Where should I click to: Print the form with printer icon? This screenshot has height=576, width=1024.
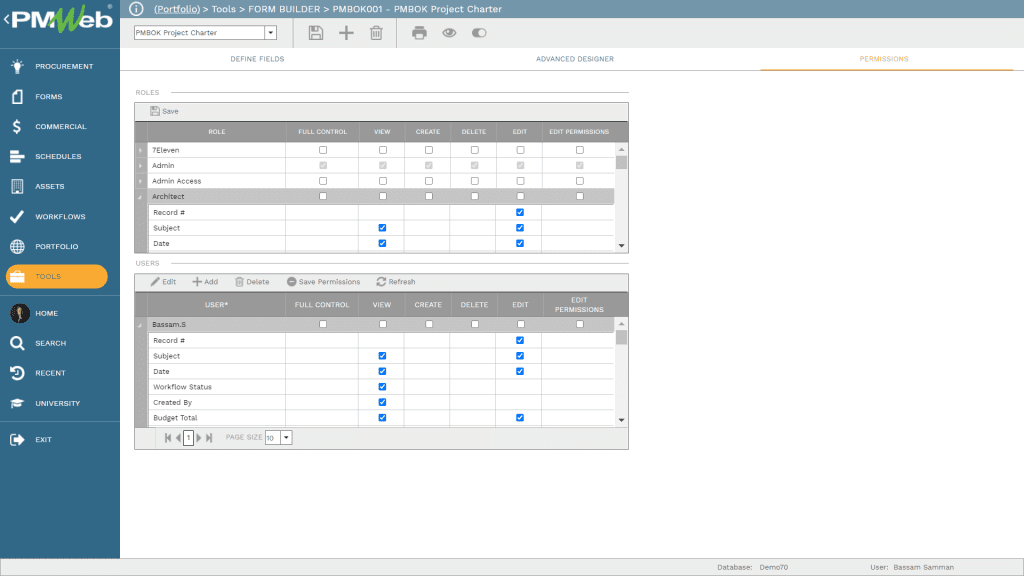coord(419,33)
